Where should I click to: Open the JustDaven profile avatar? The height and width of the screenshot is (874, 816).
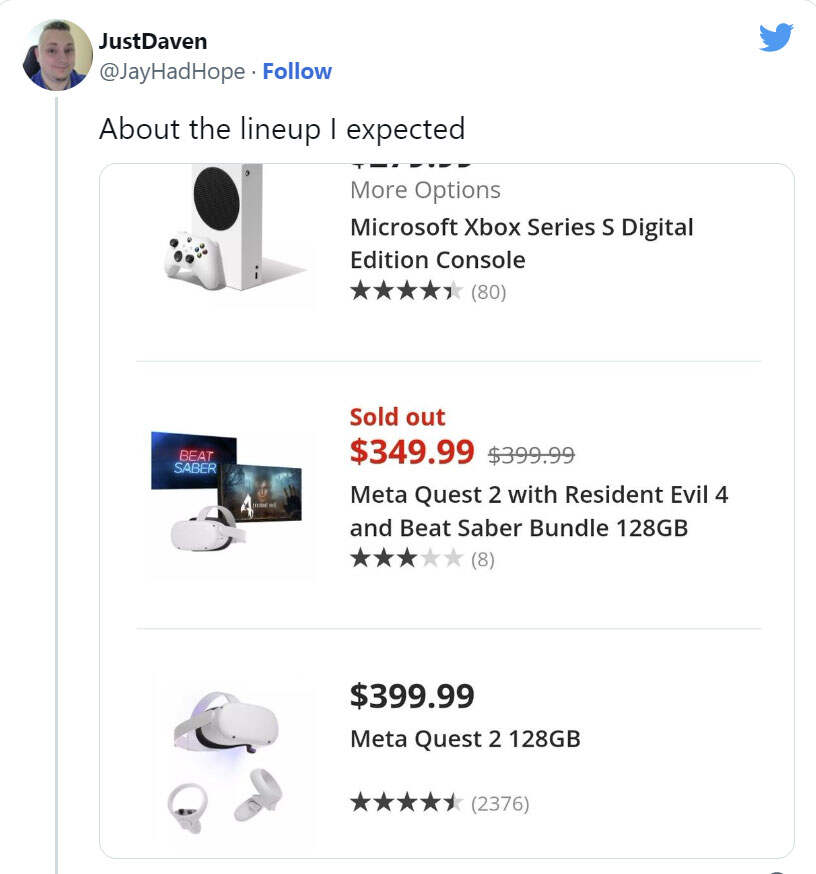pos(57,55)
